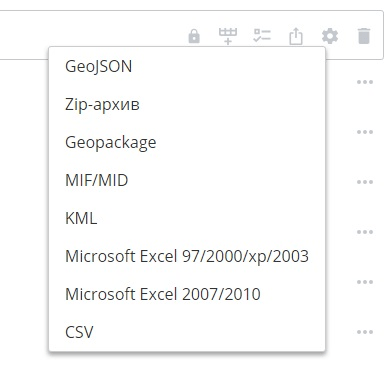The width and height of the screenshot is (392, 372).
Task: Select Zip-архив from the export menu
Action: pos(187,104)
